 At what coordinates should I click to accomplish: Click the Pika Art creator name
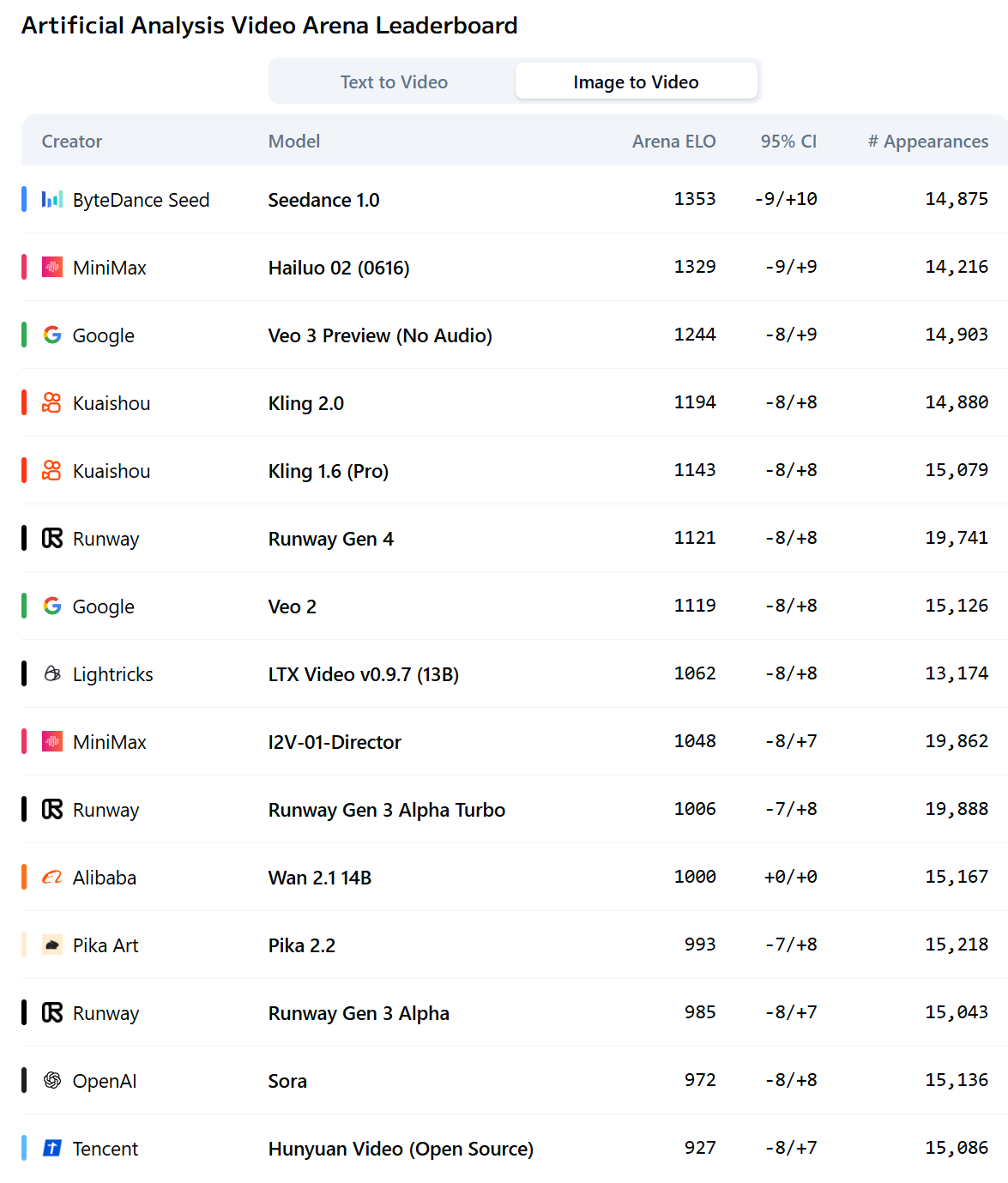106,945
